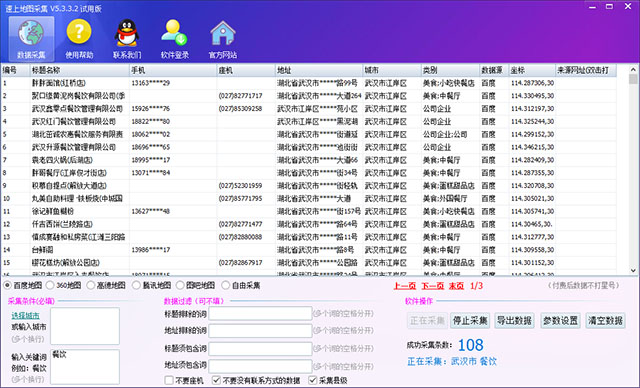Select row 袁老四火锅(后湖店)
Viewport: 640px width, 388px height.
click(309, 160)
